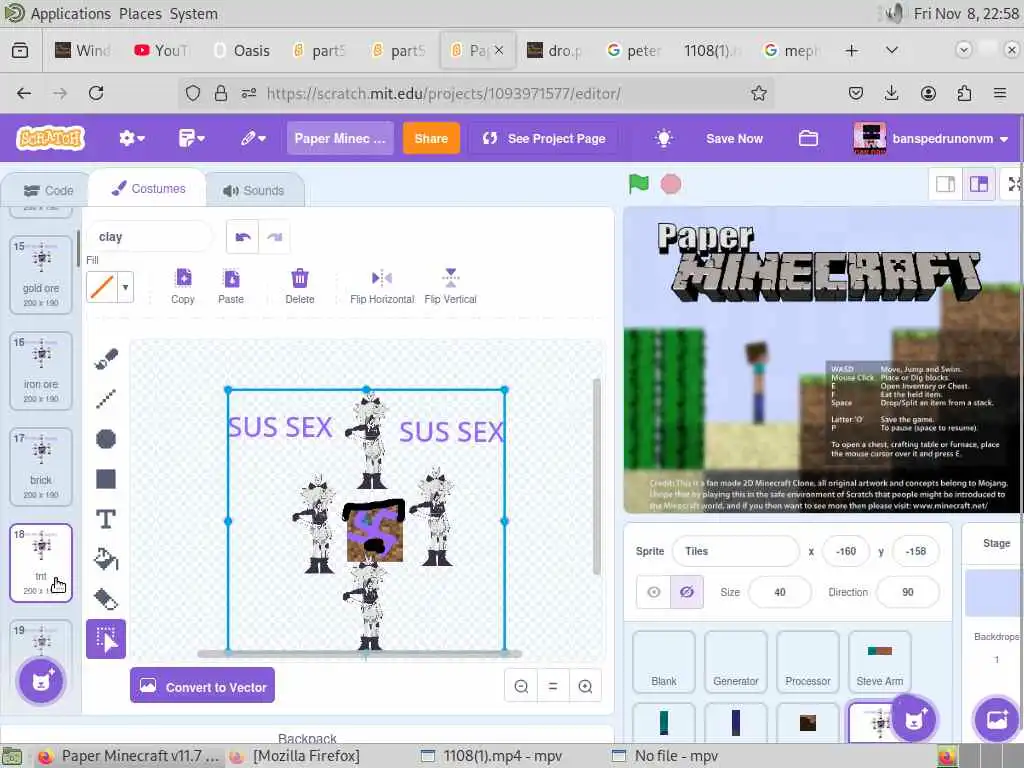
Task: Flip the selection vertically
Action: pyautogui.click(x=451, y=286)
